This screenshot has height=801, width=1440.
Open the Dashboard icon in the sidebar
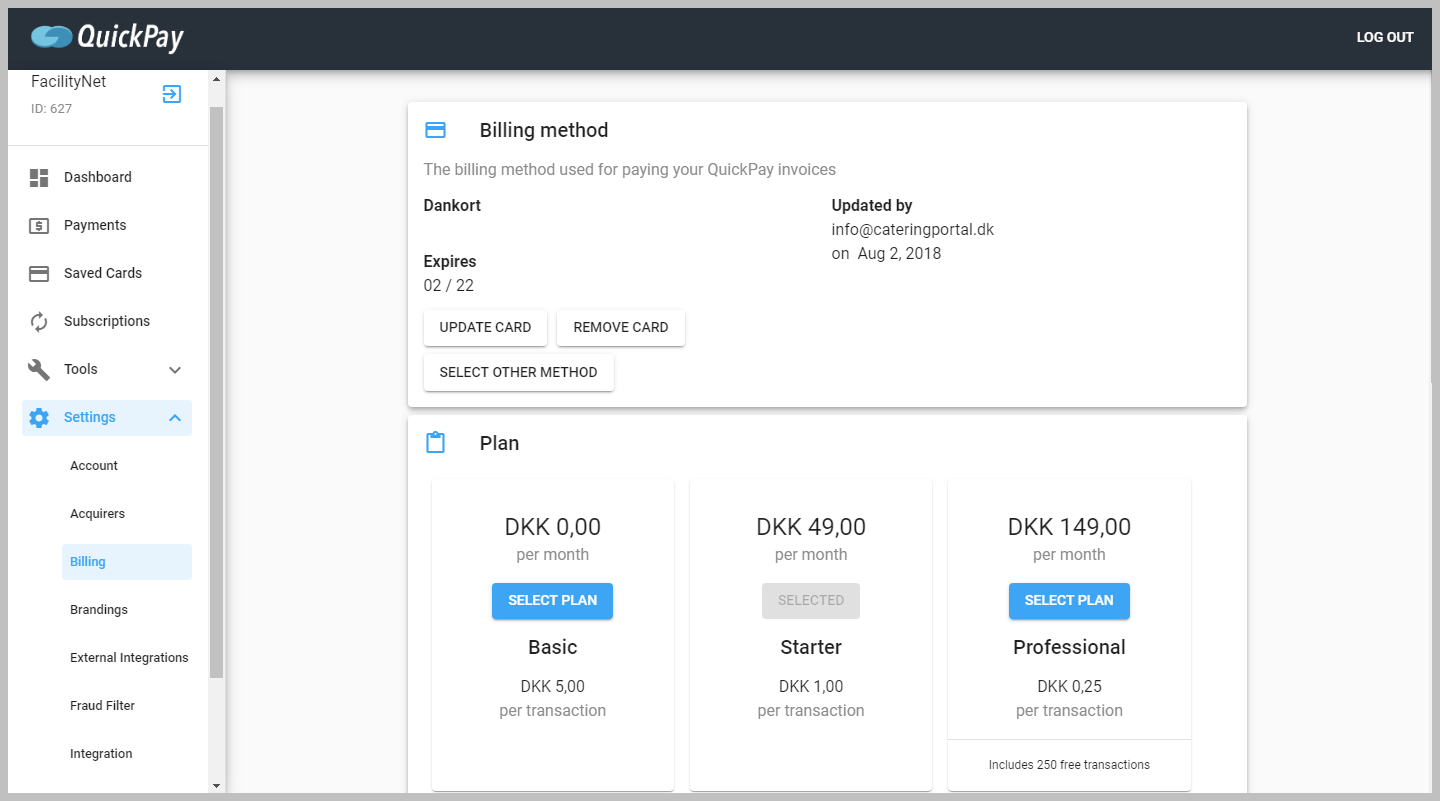[38, 177]
